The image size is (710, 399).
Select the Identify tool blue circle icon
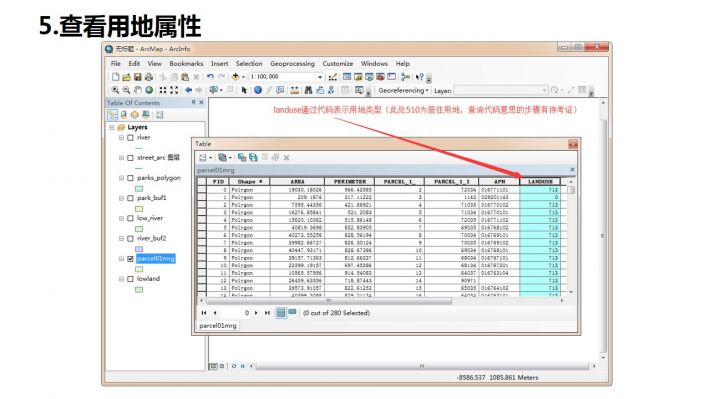pos(258,90)
